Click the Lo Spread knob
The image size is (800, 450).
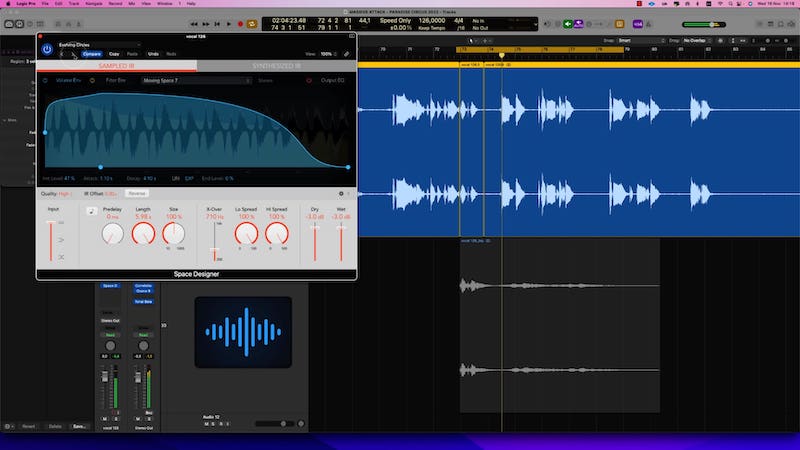pyautogui.click(x=246, y=234)
